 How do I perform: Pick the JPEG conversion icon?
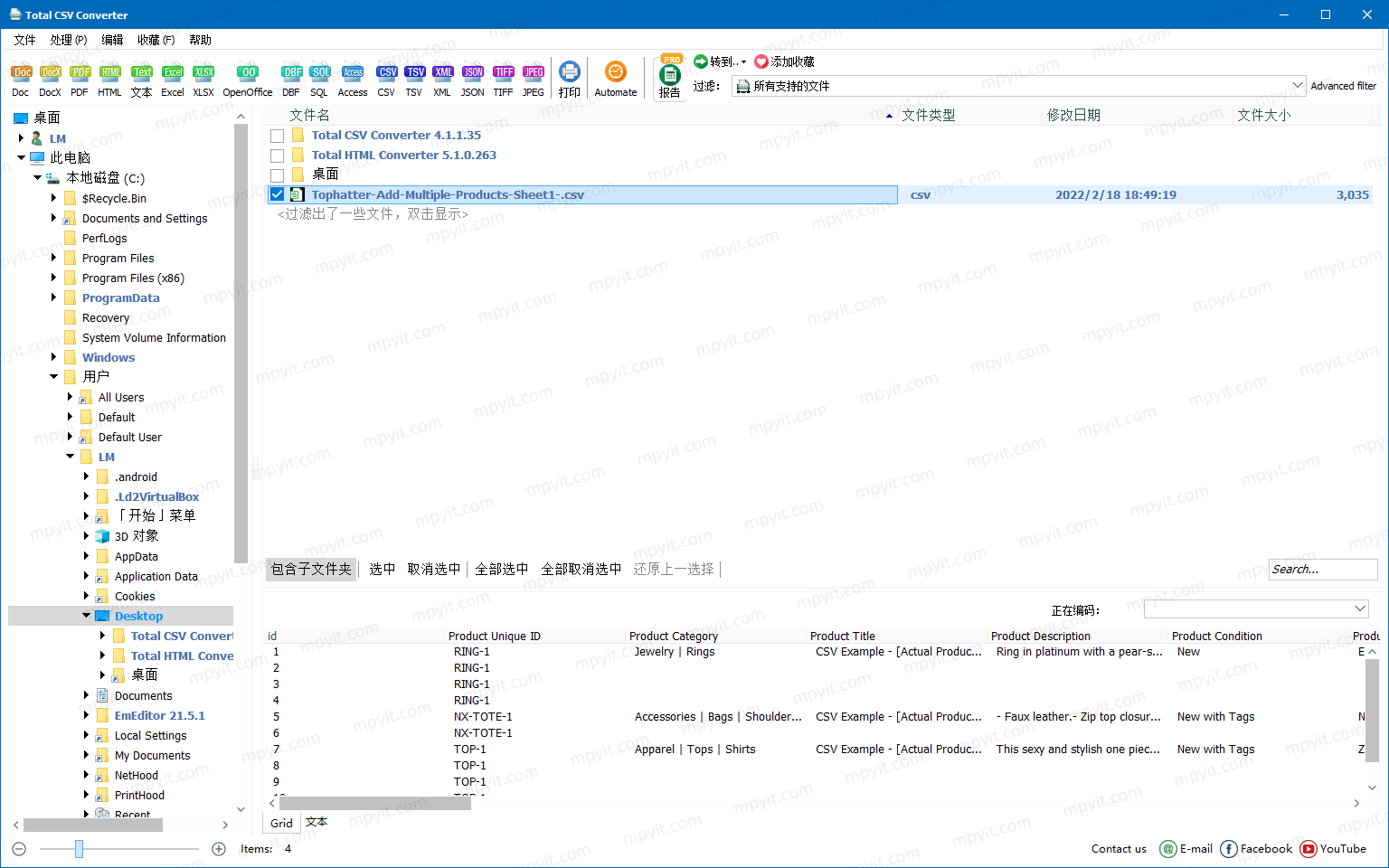tap(534, 80)
